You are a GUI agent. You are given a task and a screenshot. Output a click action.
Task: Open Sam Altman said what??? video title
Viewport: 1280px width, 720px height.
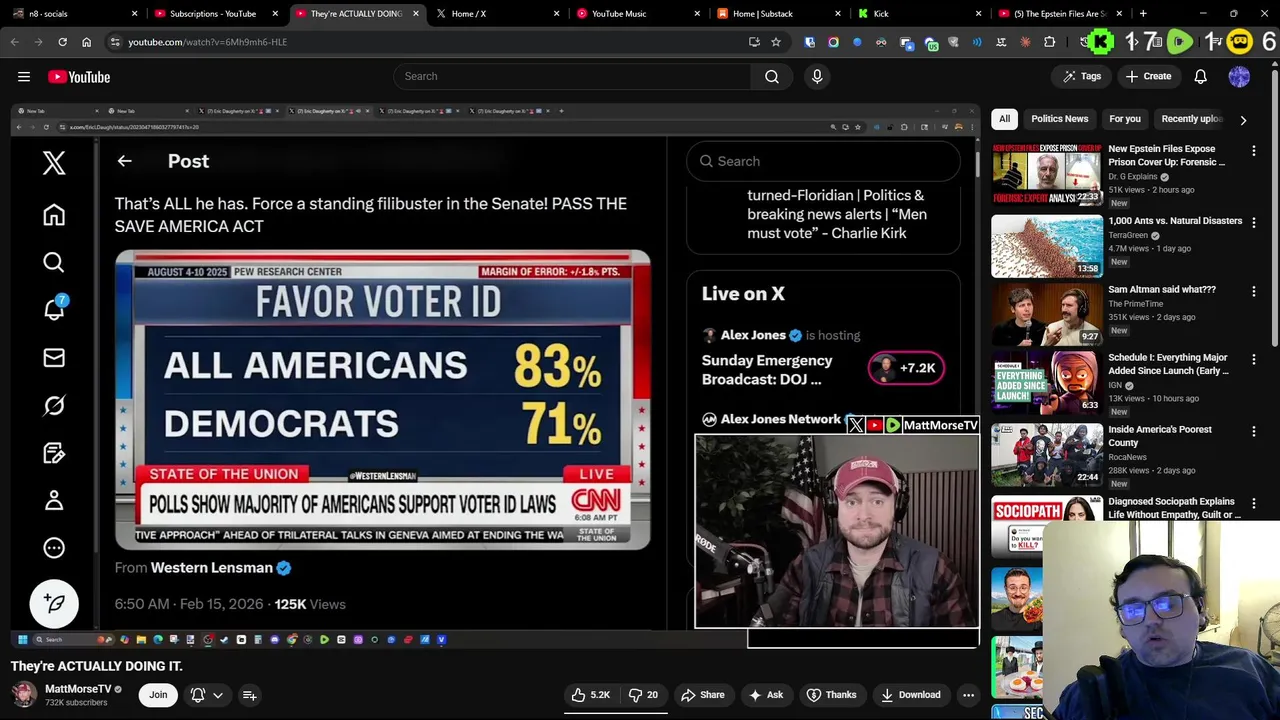[1162, 289]
